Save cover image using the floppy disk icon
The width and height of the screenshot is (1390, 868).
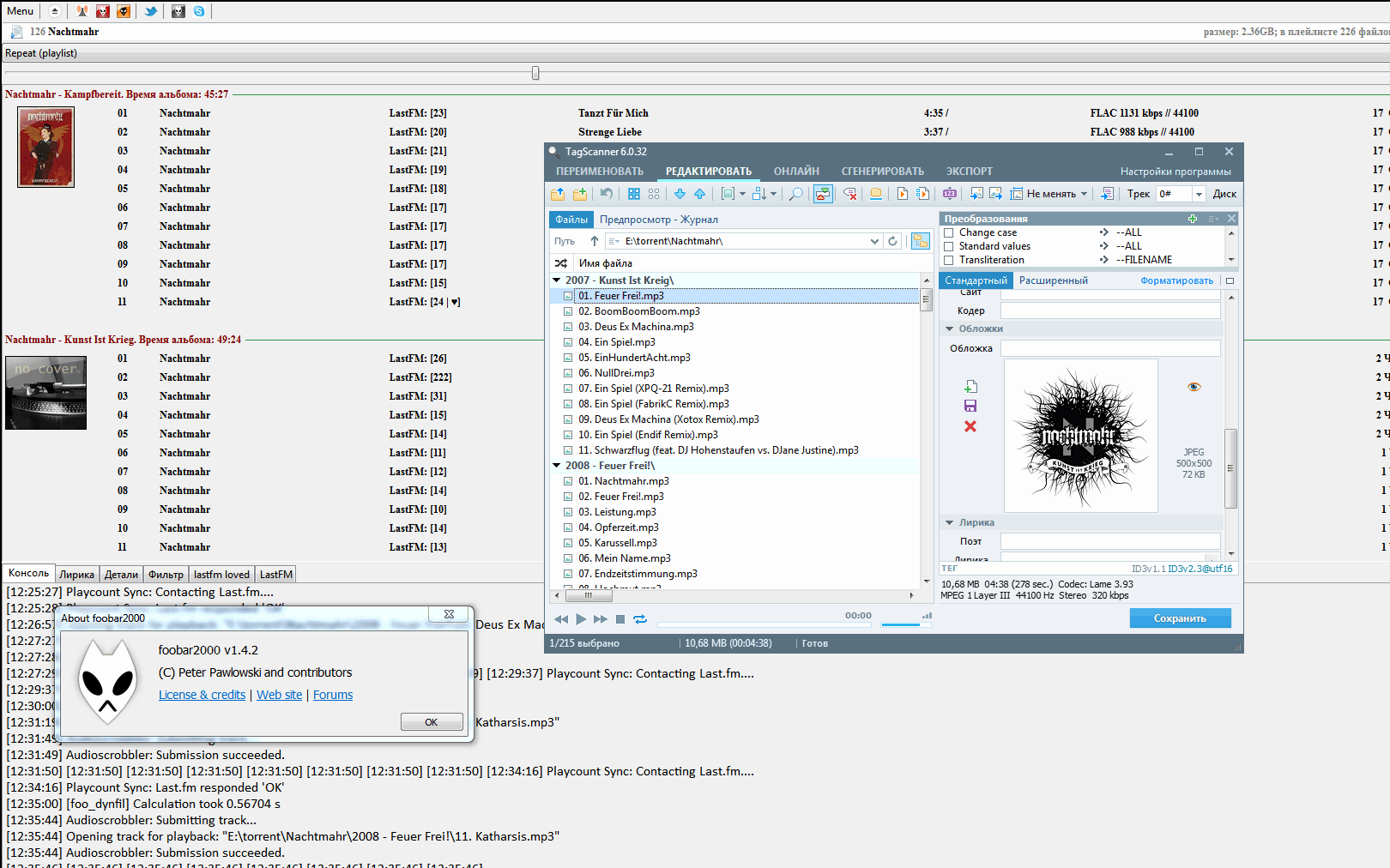(970, 406)
